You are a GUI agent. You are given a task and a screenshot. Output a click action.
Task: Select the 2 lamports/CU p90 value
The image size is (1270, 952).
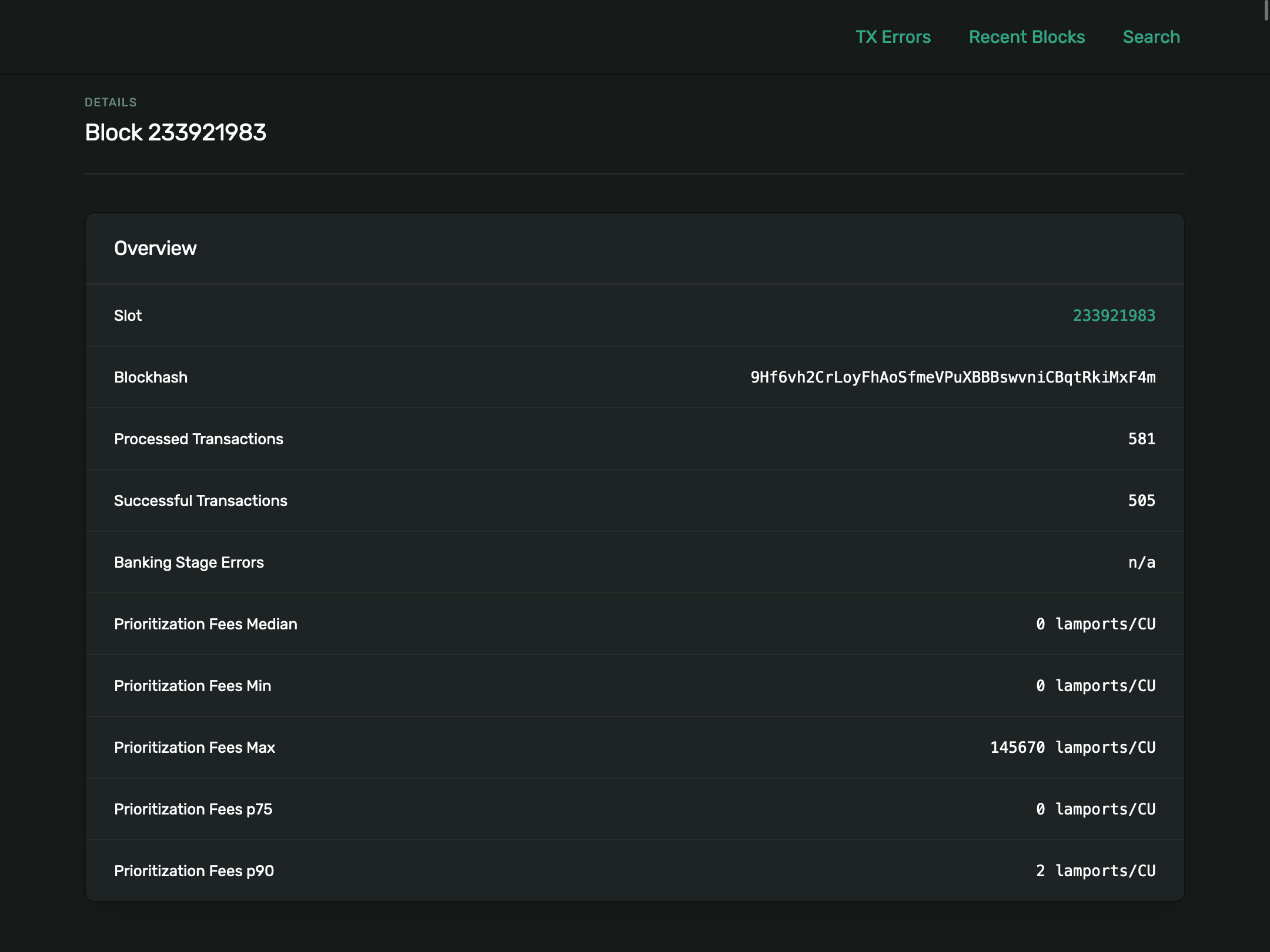tap(1096, 871)
